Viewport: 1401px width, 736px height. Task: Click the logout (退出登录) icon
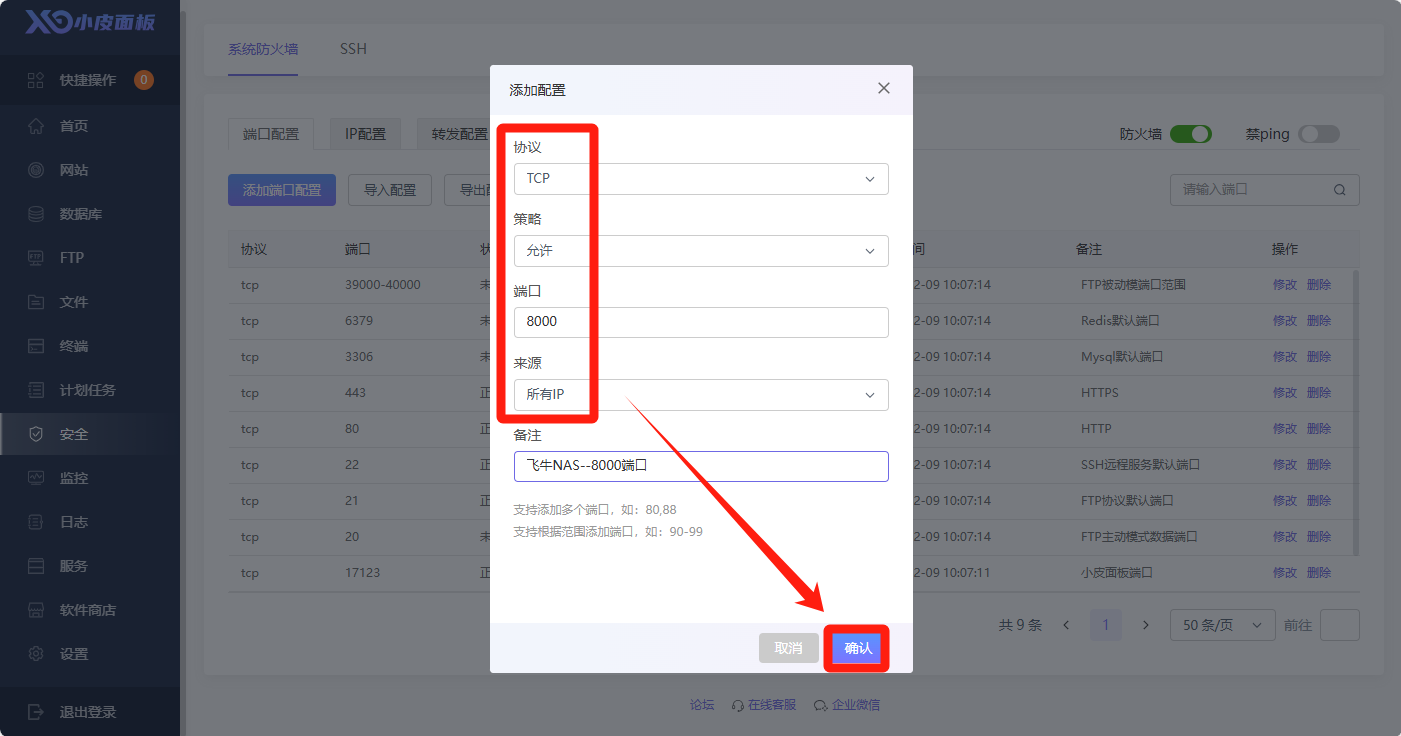36,712
